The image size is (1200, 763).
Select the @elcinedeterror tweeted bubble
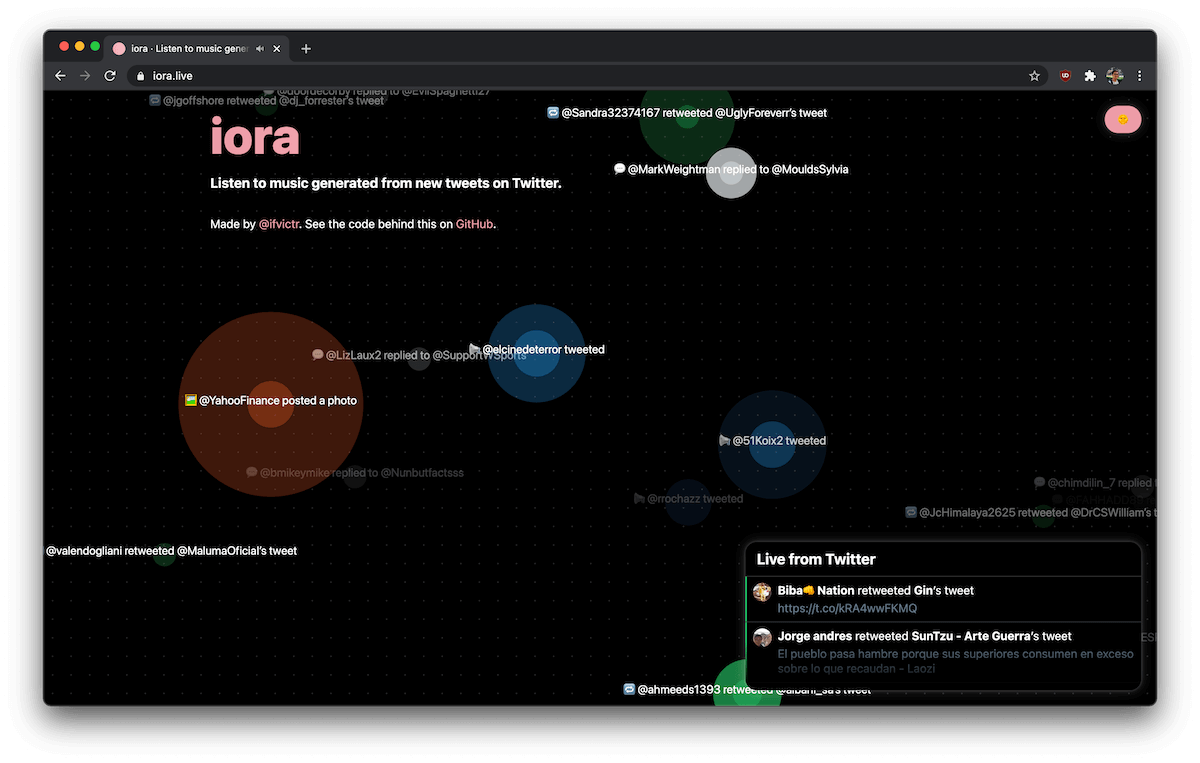[537, 353]
